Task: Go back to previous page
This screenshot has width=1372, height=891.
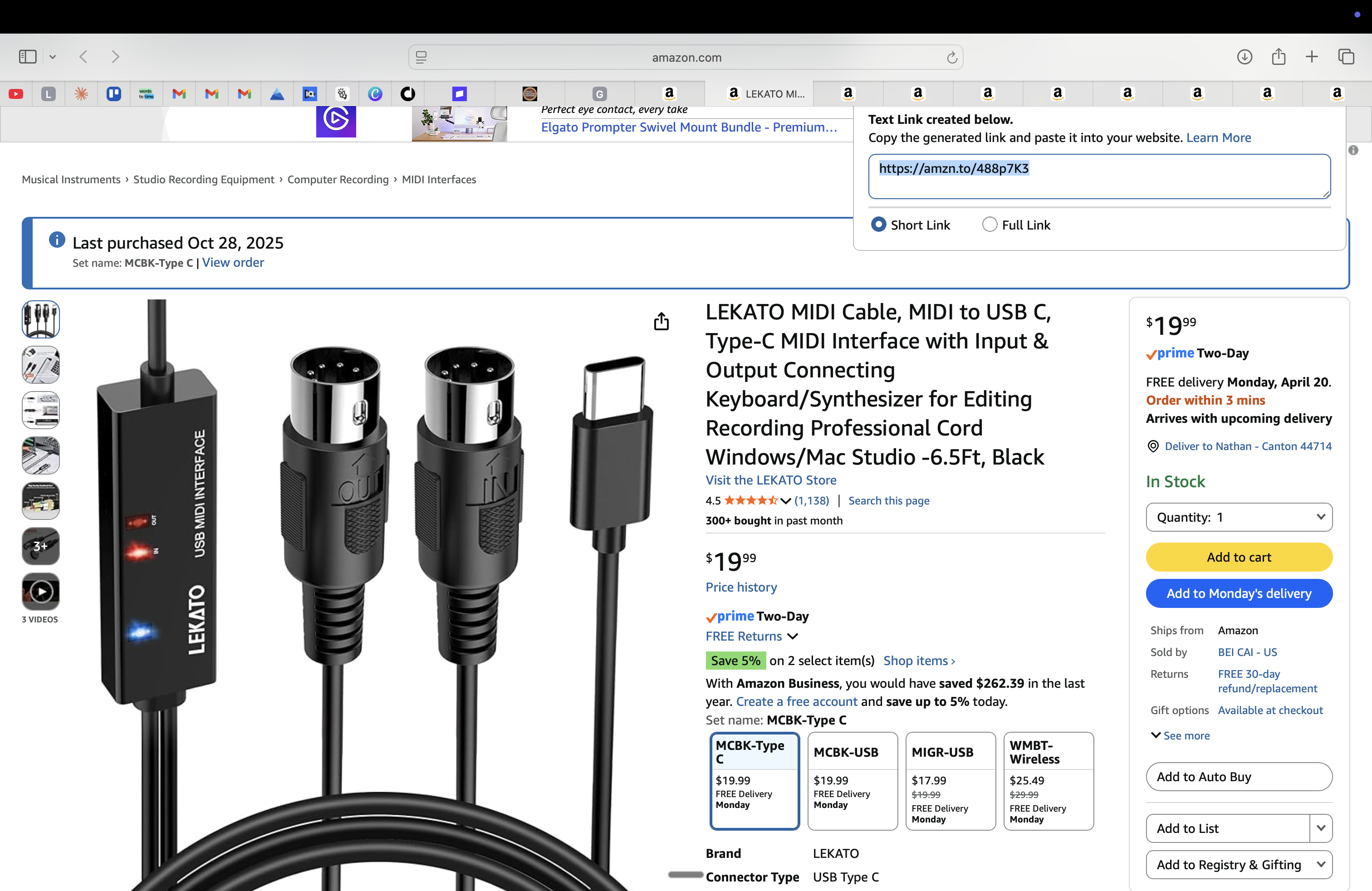Action: (x=84, y=56)
